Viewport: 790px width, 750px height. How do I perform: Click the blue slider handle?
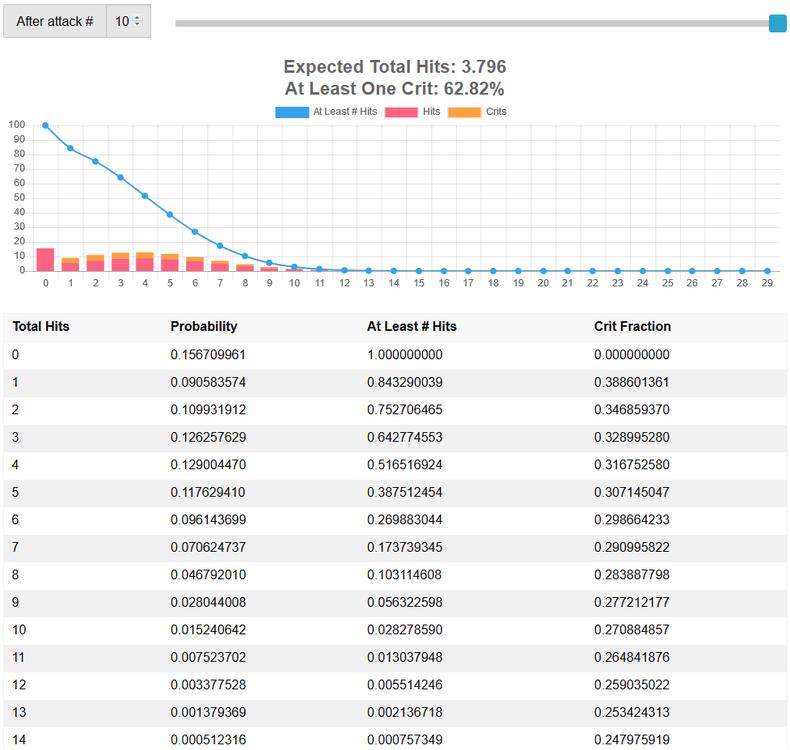point(777,23)
